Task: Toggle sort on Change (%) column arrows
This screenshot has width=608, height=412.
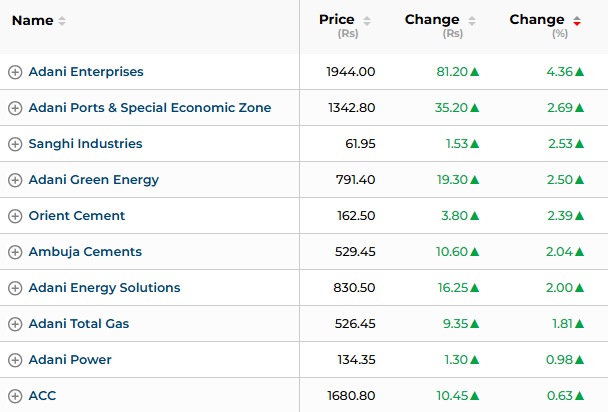Action: tap(577, 21)
